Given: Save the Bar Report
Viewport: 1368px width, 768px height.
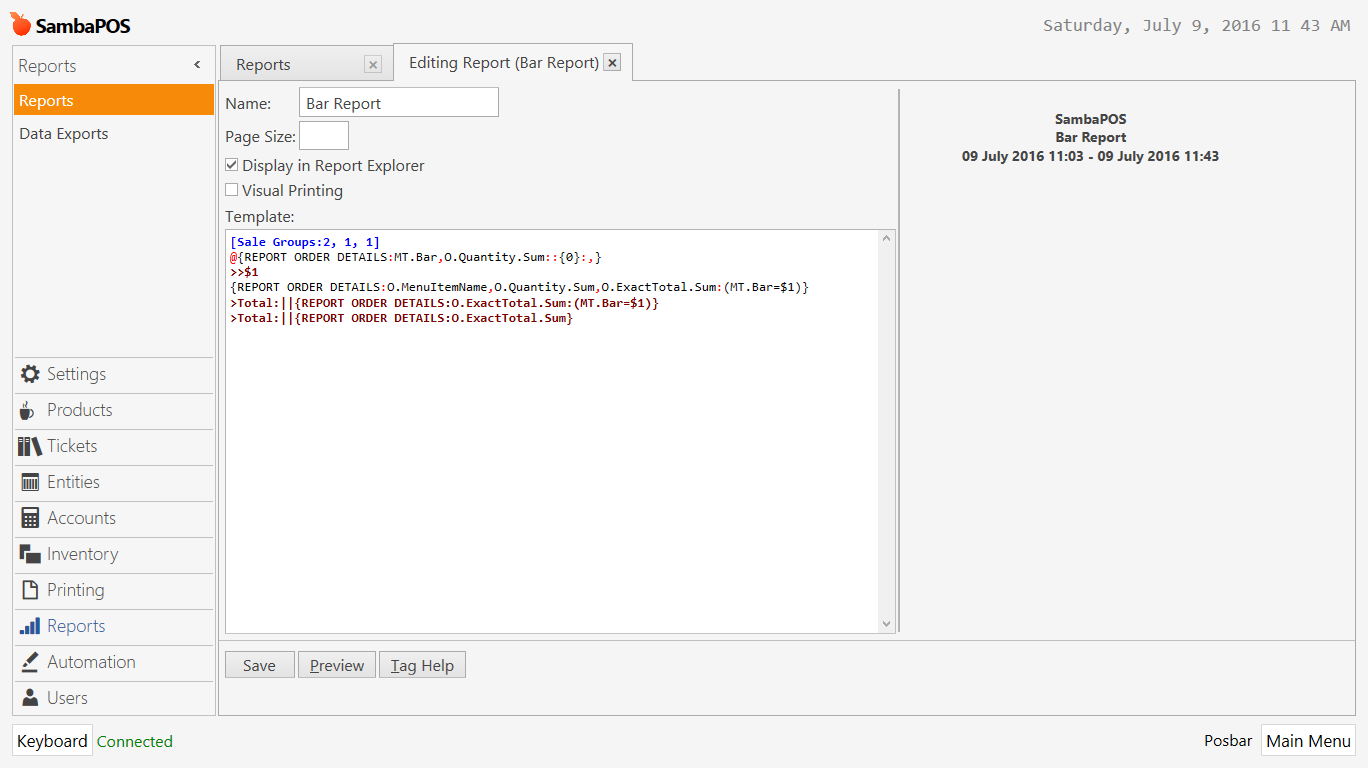Looking at the screenshot, I should (259, 665).
